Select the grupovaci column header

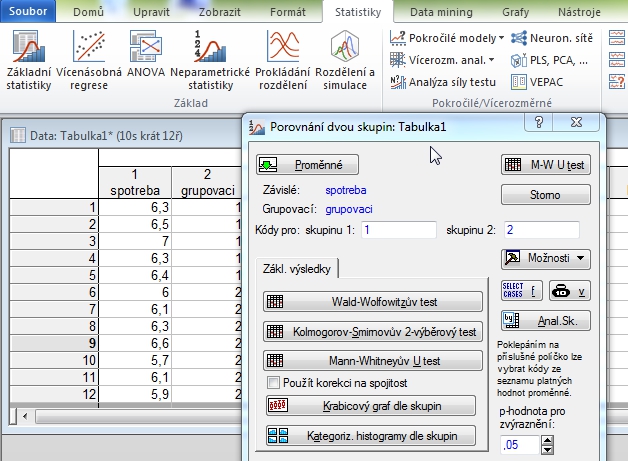(207, 182)
